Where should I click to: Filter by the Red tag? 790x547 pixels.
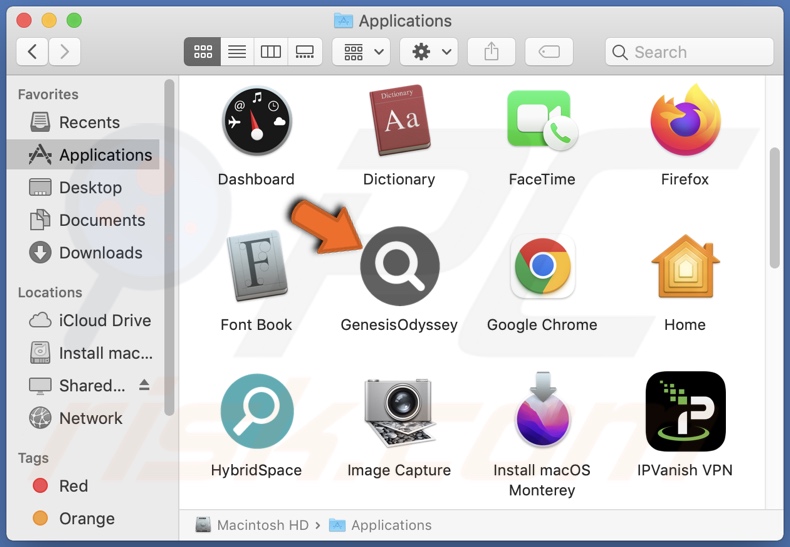pyautogui.click(x=83, y=486)
